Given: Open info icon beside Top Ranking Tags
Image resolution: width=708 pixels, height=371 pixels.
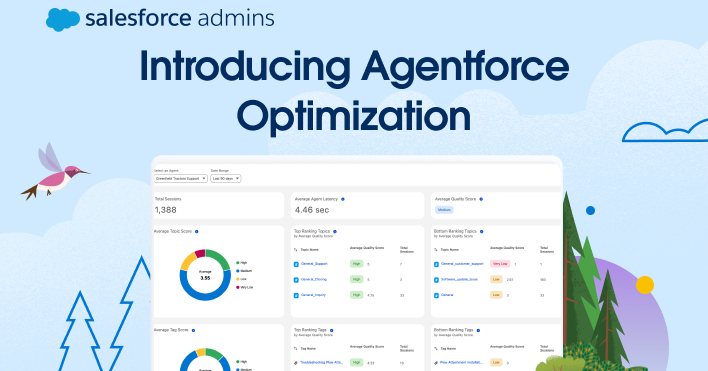Looking at the screenshot, I should [x=331, y=330].
